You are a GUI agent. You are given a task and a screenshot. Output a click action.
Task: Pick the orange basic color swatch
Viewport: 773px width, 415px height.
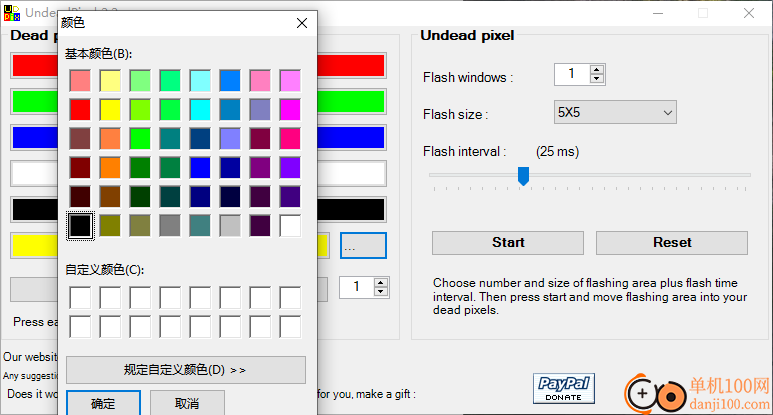[x=110, y=168]
